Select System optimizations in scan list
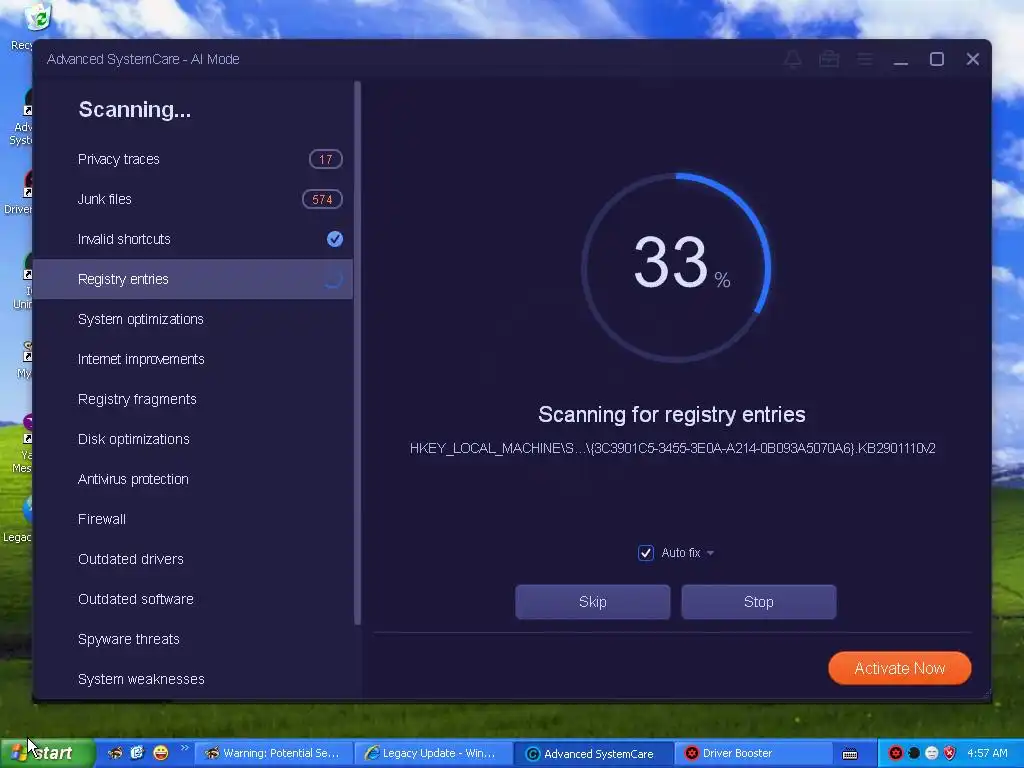Screen dimensions: 1024x768 pyautogui.click(x=193, y=319)
